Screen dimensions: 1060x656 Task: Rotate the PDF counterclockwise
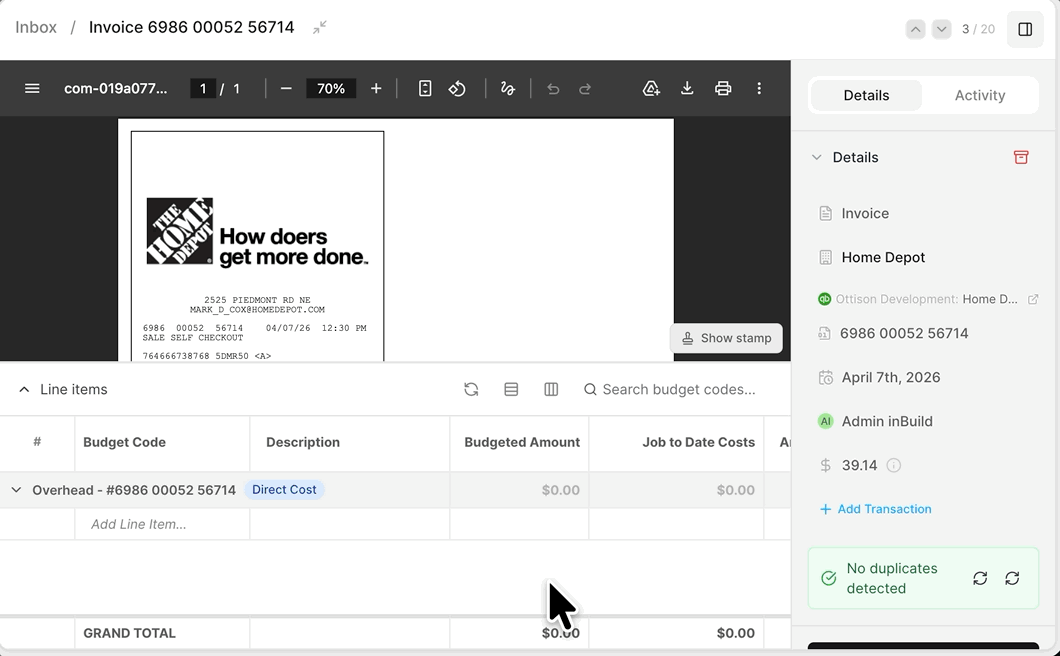click(457, 89)
